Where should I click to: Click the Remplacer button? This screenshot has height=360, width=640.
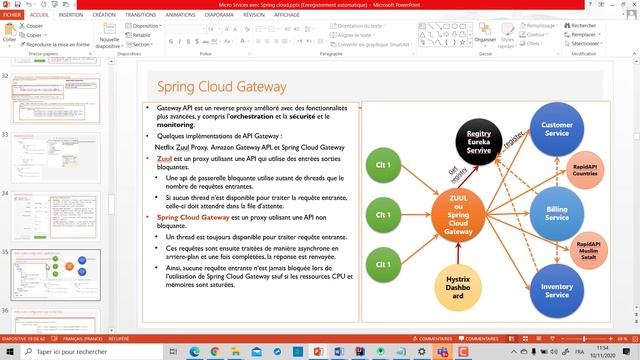tap(582, 34)
